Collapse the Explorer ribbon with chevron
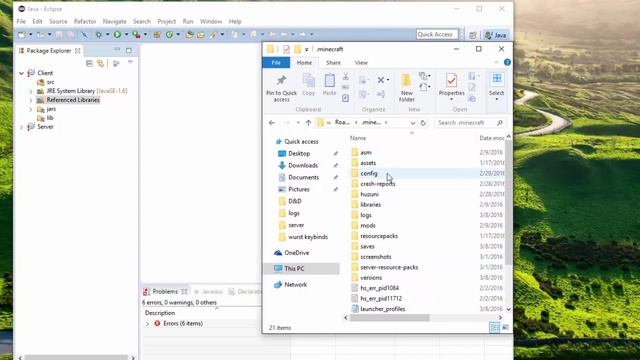 pyautogui.click(x=496, y=62)
